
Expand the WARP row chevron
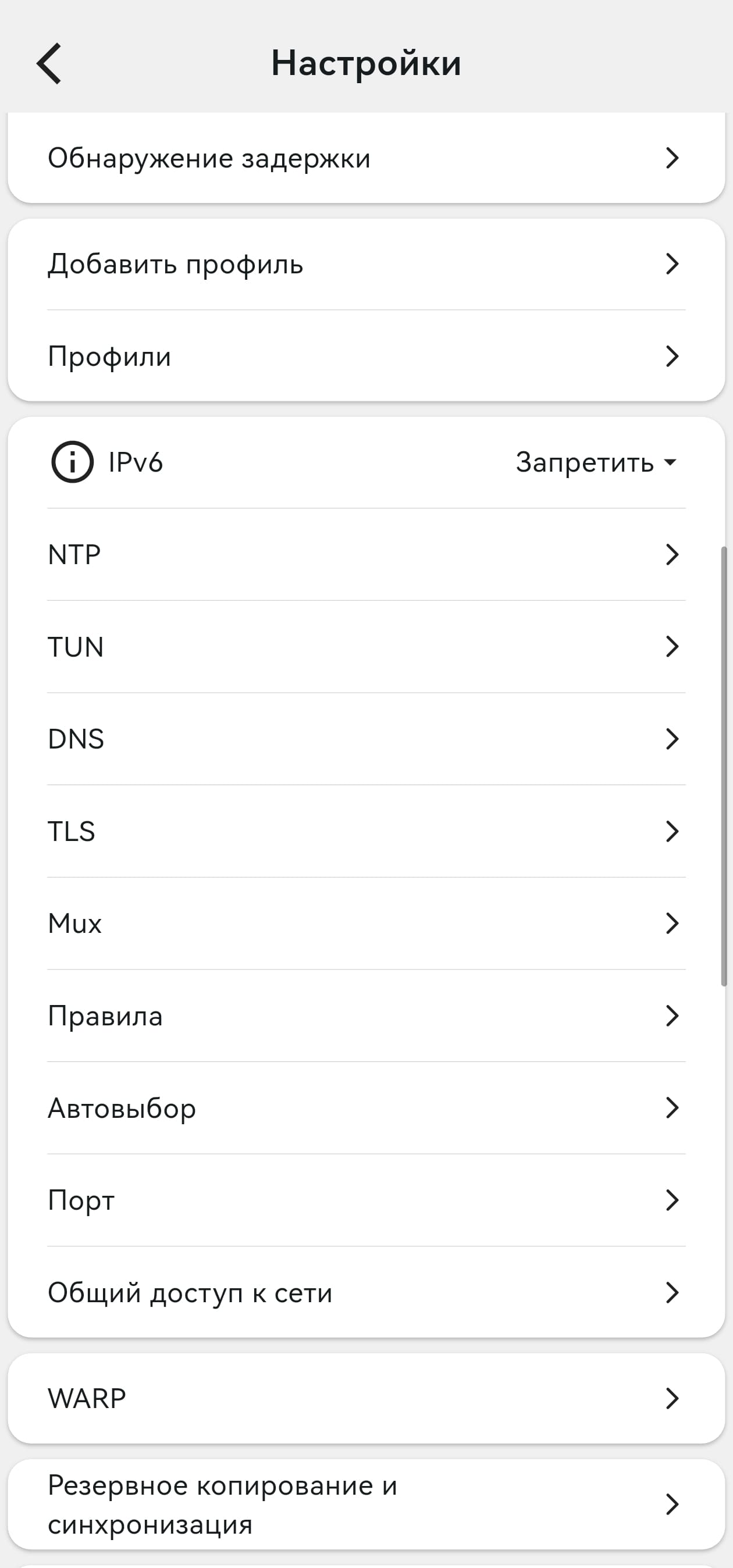[x=671, y=1398]
